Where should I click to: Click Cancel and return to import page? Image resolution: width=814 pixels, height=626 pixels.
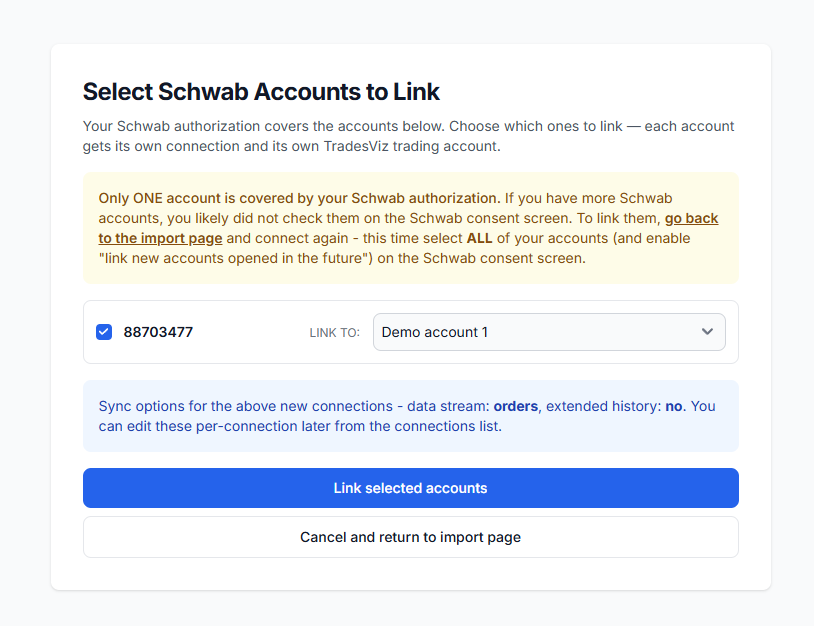click(x=411, y=537)
